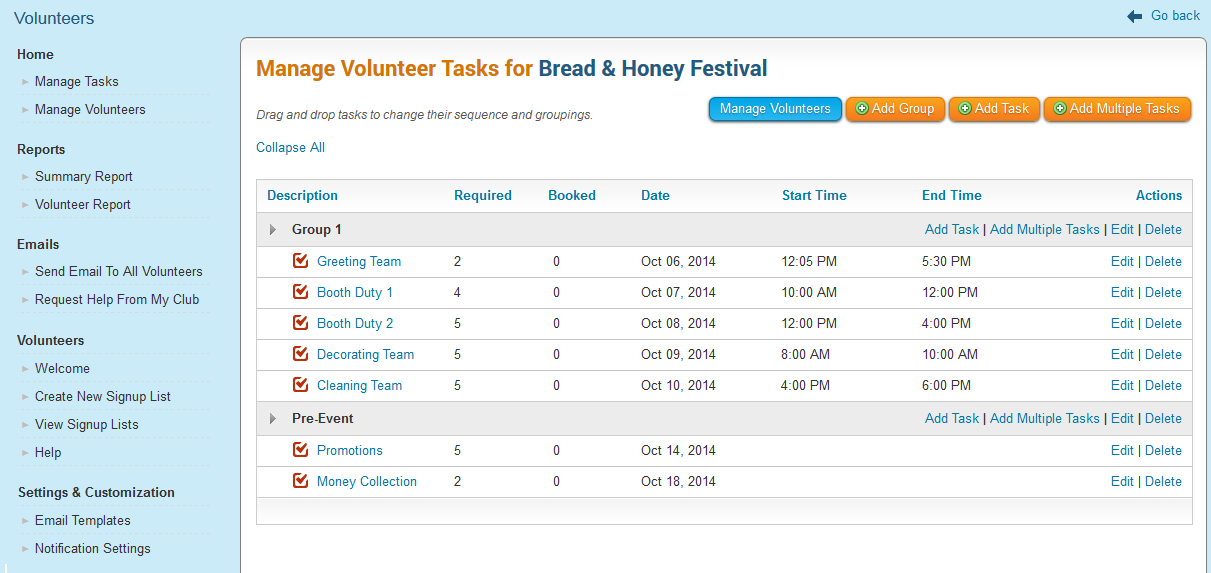
Task: Open the Promotions task link
Action: (350, 451)
